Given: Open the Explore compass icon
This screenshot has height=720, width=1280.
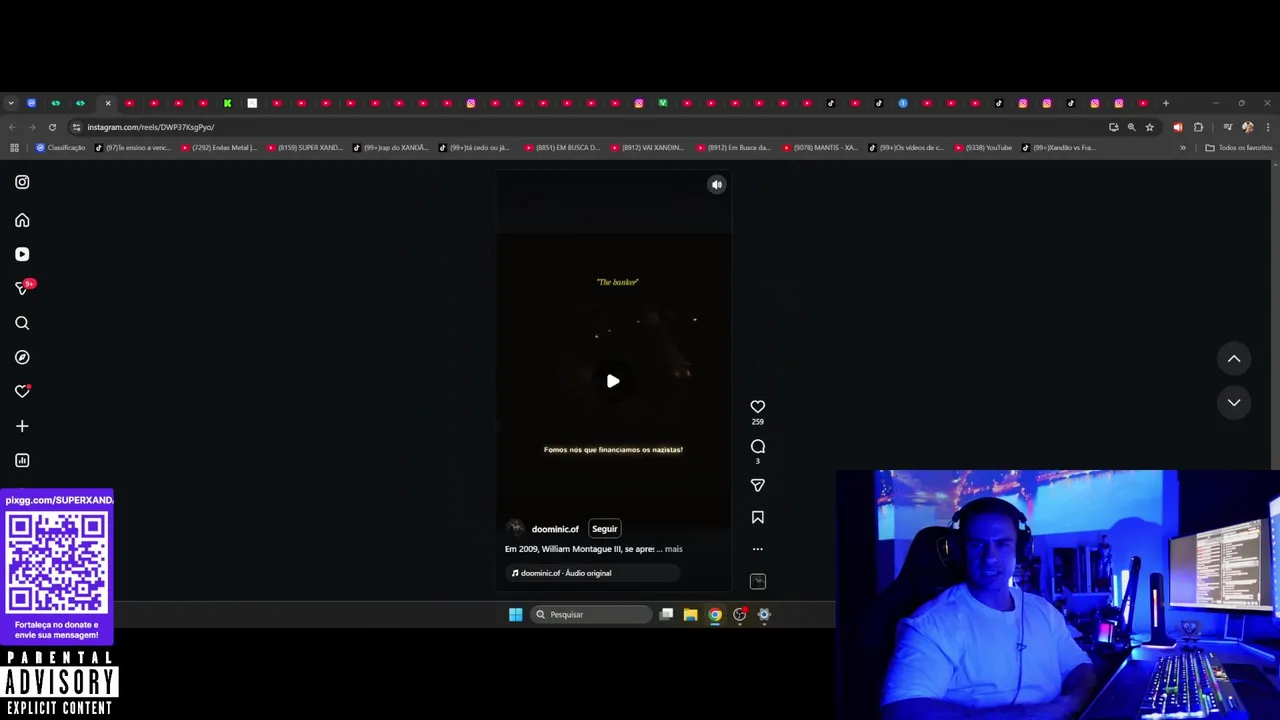Looking at the screenshot, I should click(22, 357).
